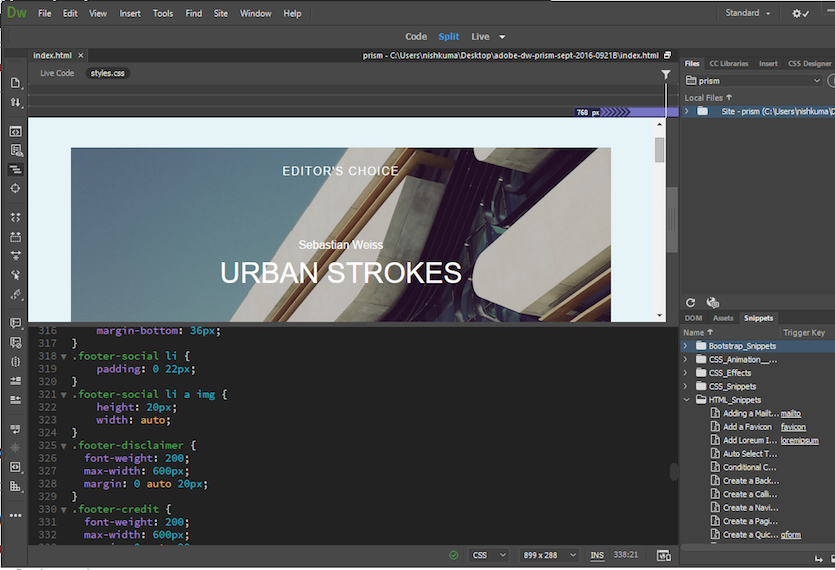This screenshot has width=835, height=570.
Task: Click the Move or Convert CSS icon
Action: click(x=15, y=467)
